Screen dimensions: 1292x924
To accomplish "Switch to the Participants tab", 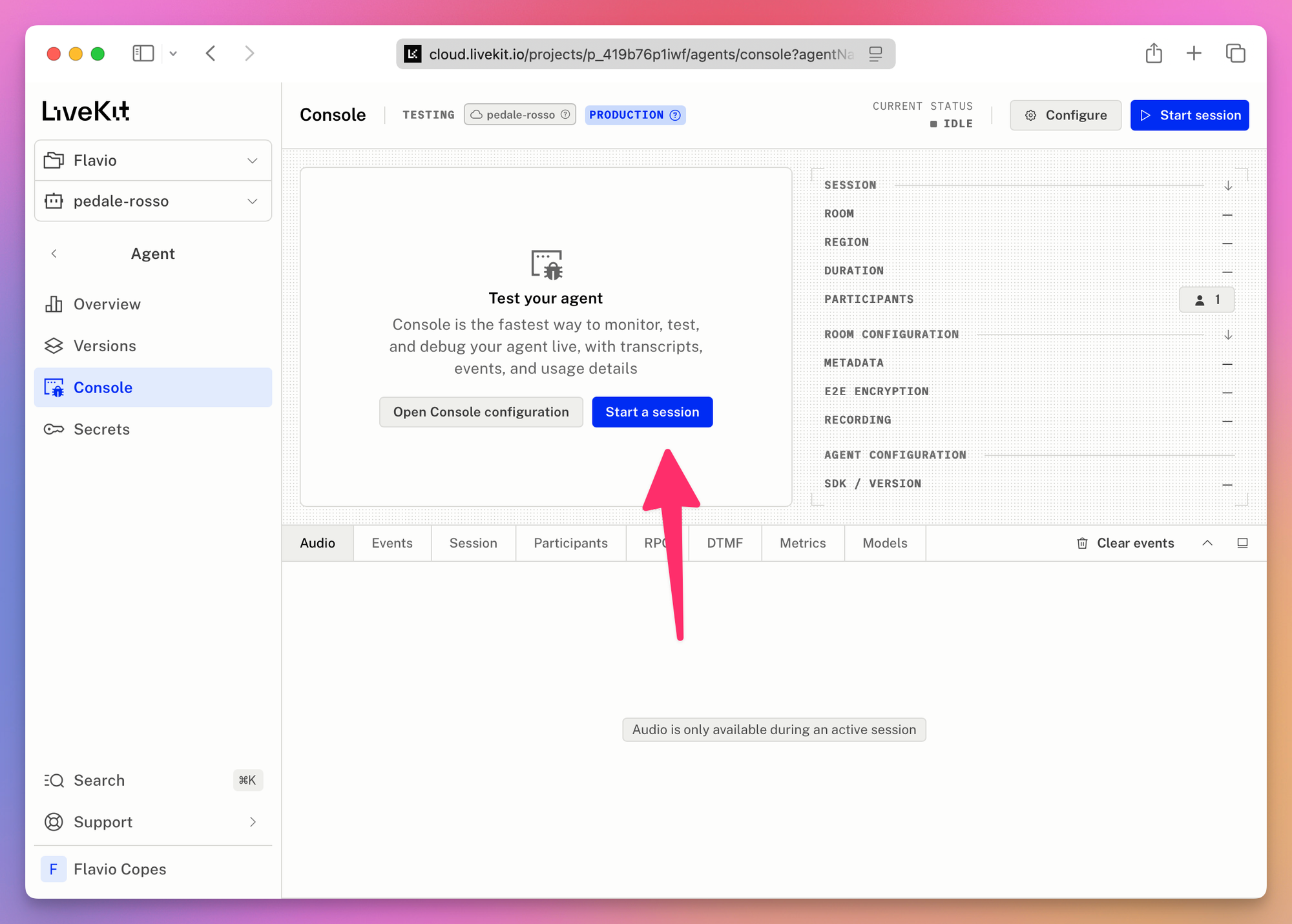I will click(x=570, y=543).
